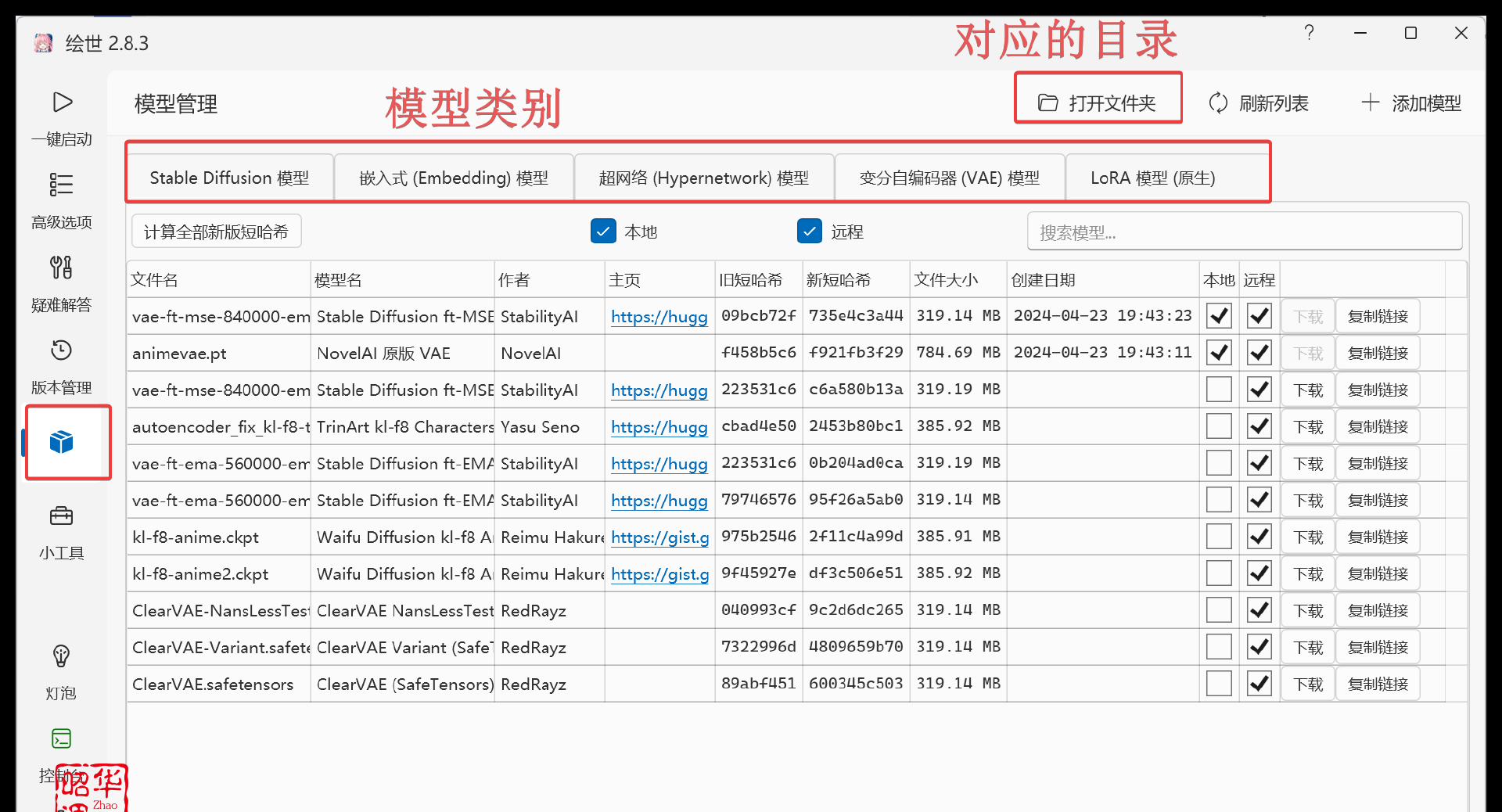The width and height of the screenshot is (1502, 812).
Task: Click 下载 for autoencoder_fix_kl-f8 row
Action: click(x=1308, y=426)
